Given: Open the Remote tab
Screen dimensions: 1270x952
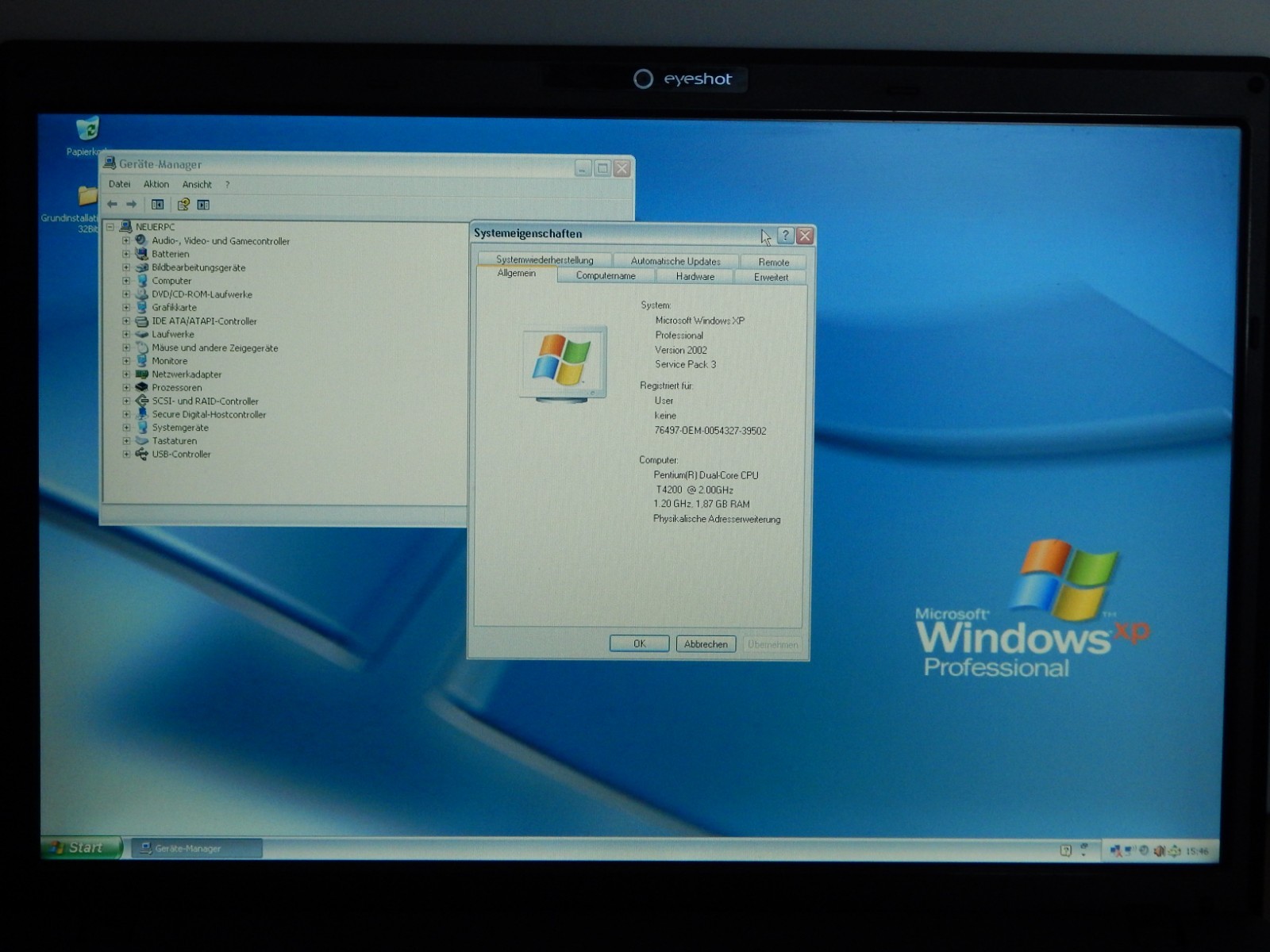Looking at the screenshot, I should tap(773, 262).
